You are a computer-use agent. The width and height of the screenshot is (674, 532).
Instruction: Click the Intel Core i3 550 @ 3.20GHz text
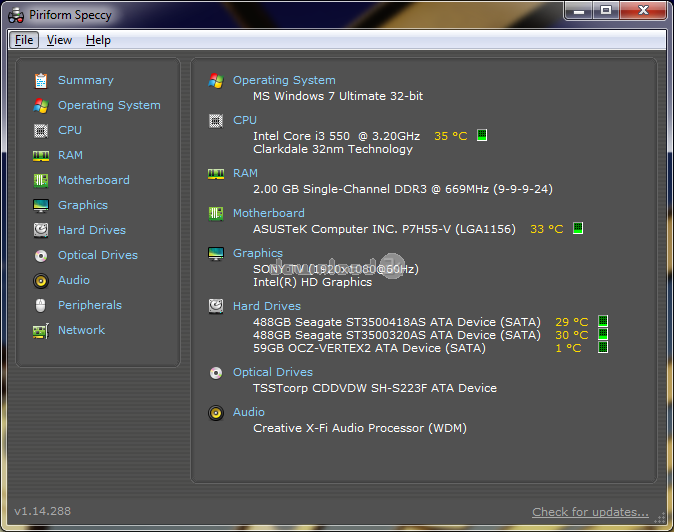(337, 136)
